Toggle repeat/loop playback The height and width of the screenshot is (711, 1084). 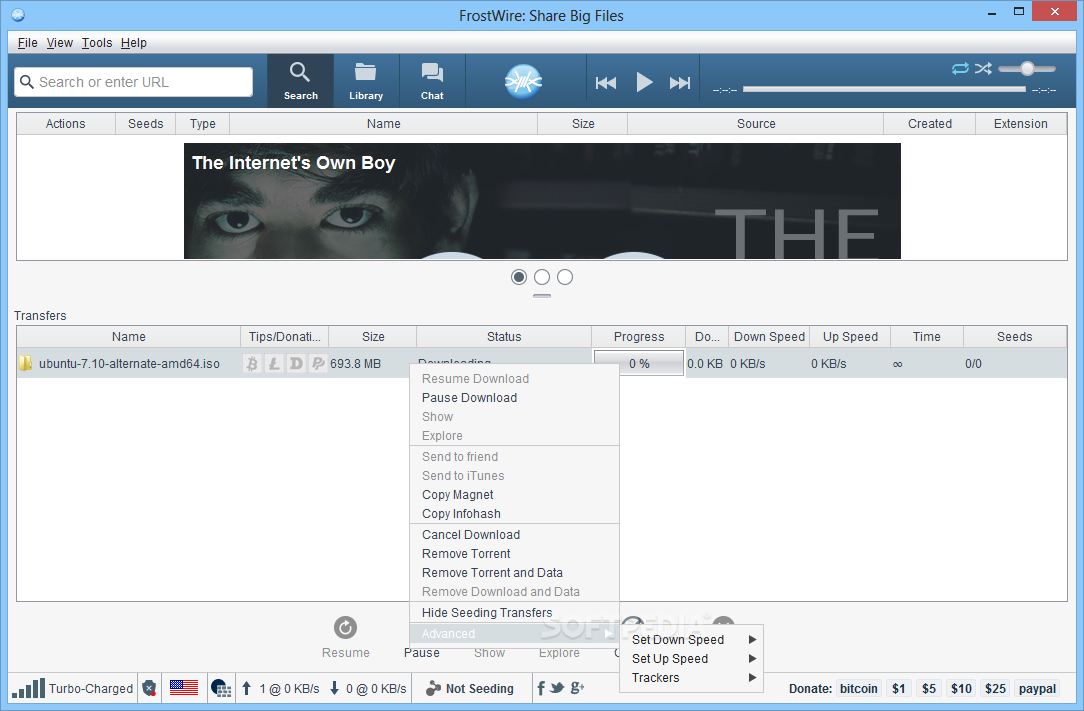[960, 68]
